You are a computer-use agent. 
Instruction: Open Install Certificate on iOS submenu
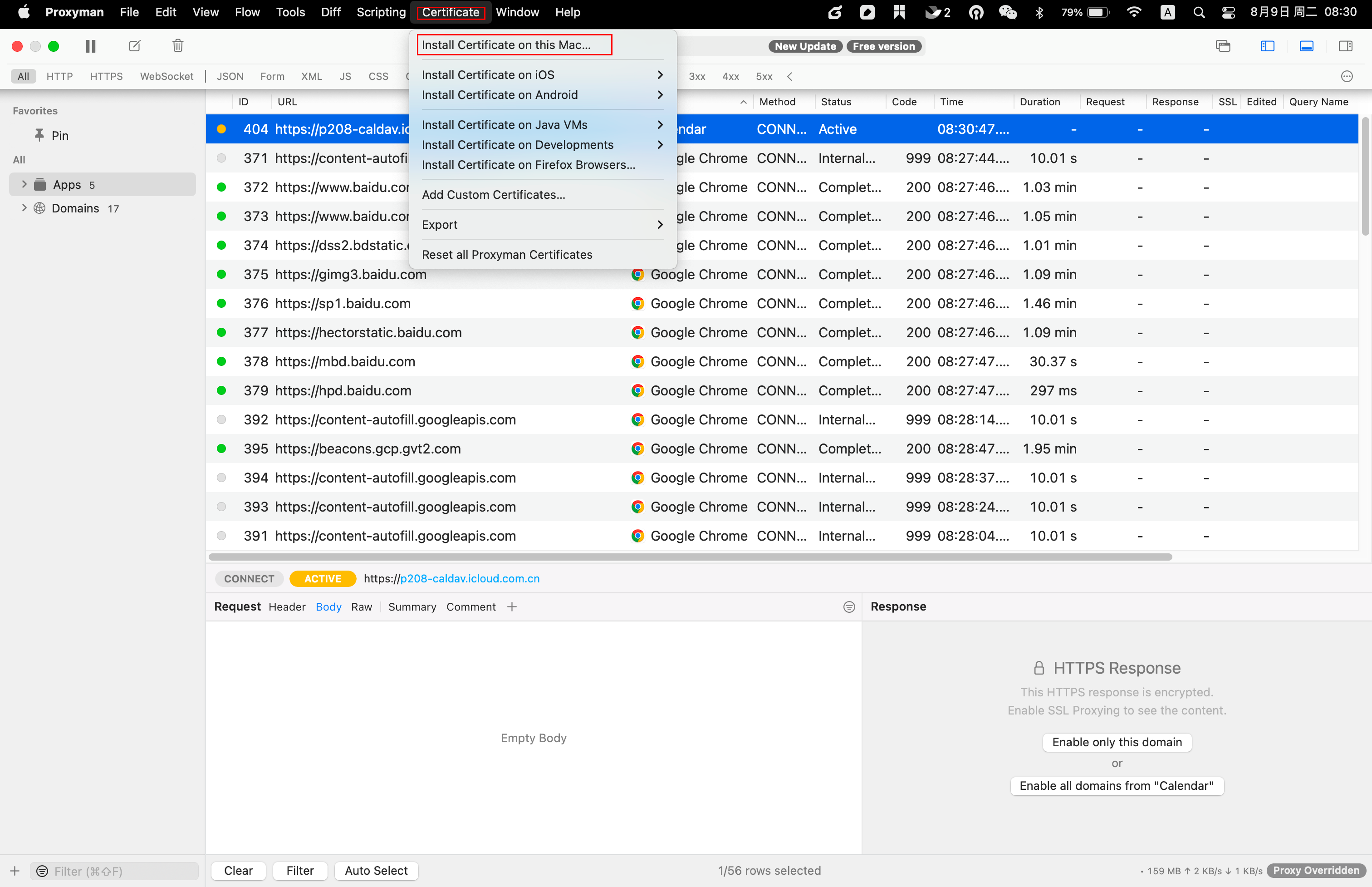542,75
